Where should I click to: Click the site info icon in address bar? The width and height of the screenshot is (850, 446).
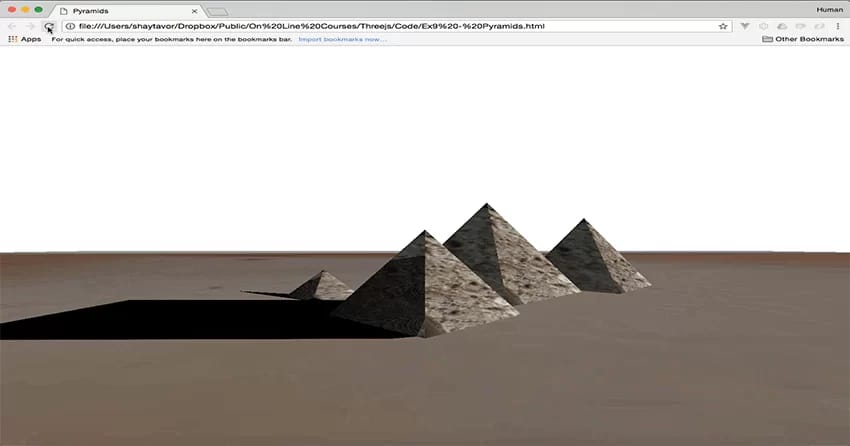[70, 26]
